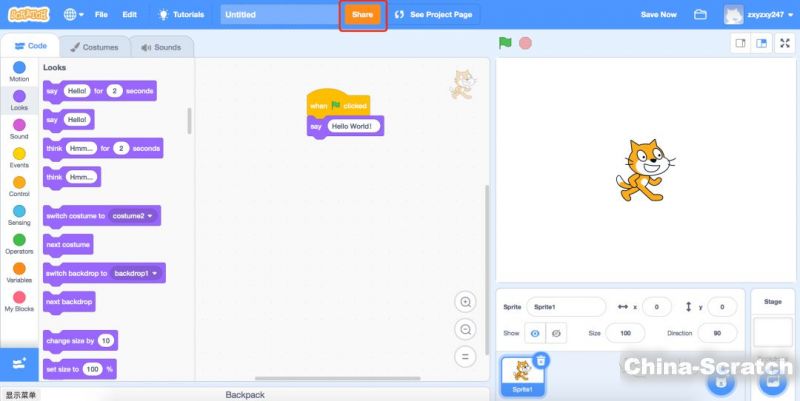Set sprite to shown with eye icon
The height and width of the screenshot is (401, 800).
tap(534, 333)
